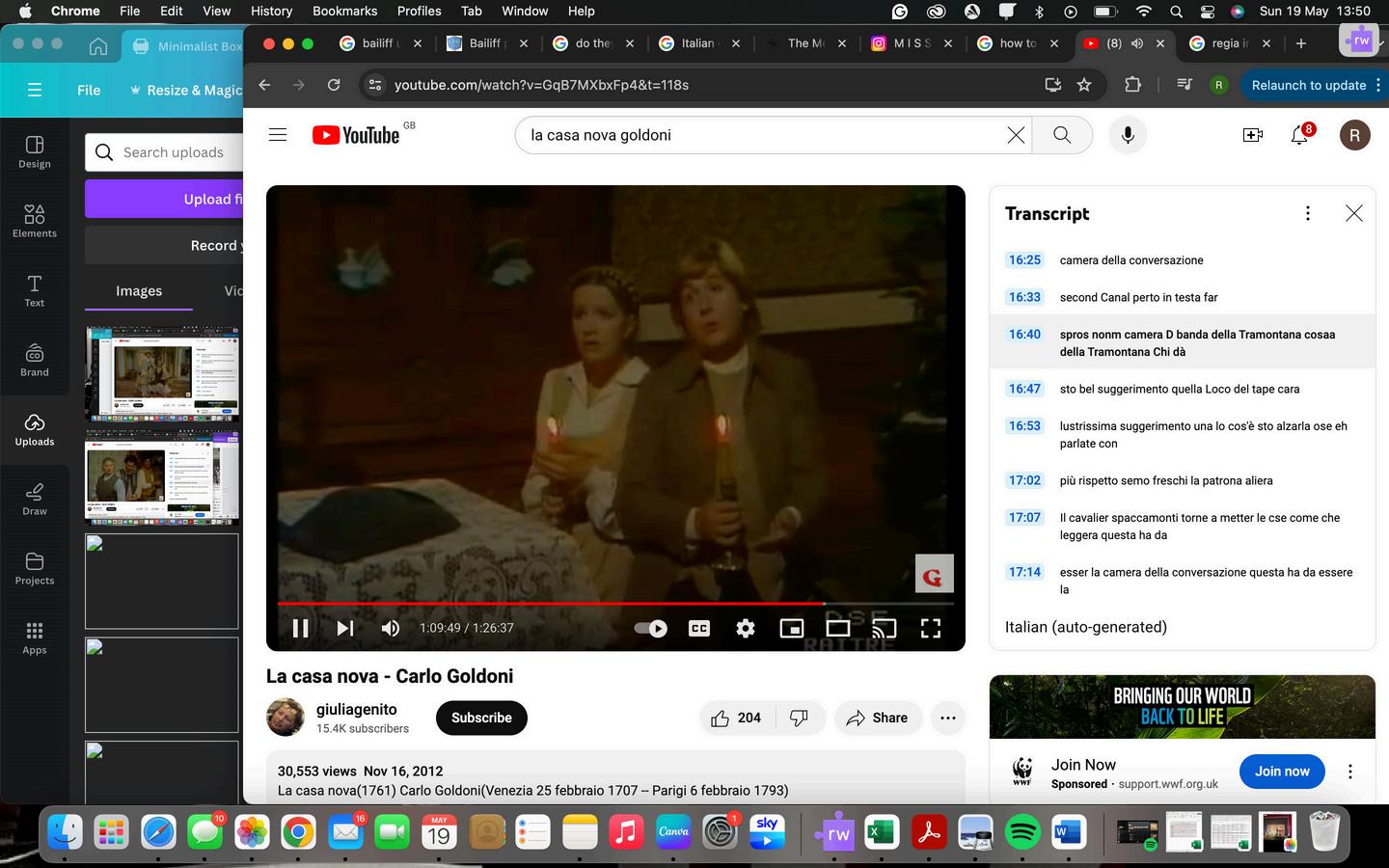Open the History menu in menu bar
This screenshot has height=868, width=1389.
click(271, 11)
